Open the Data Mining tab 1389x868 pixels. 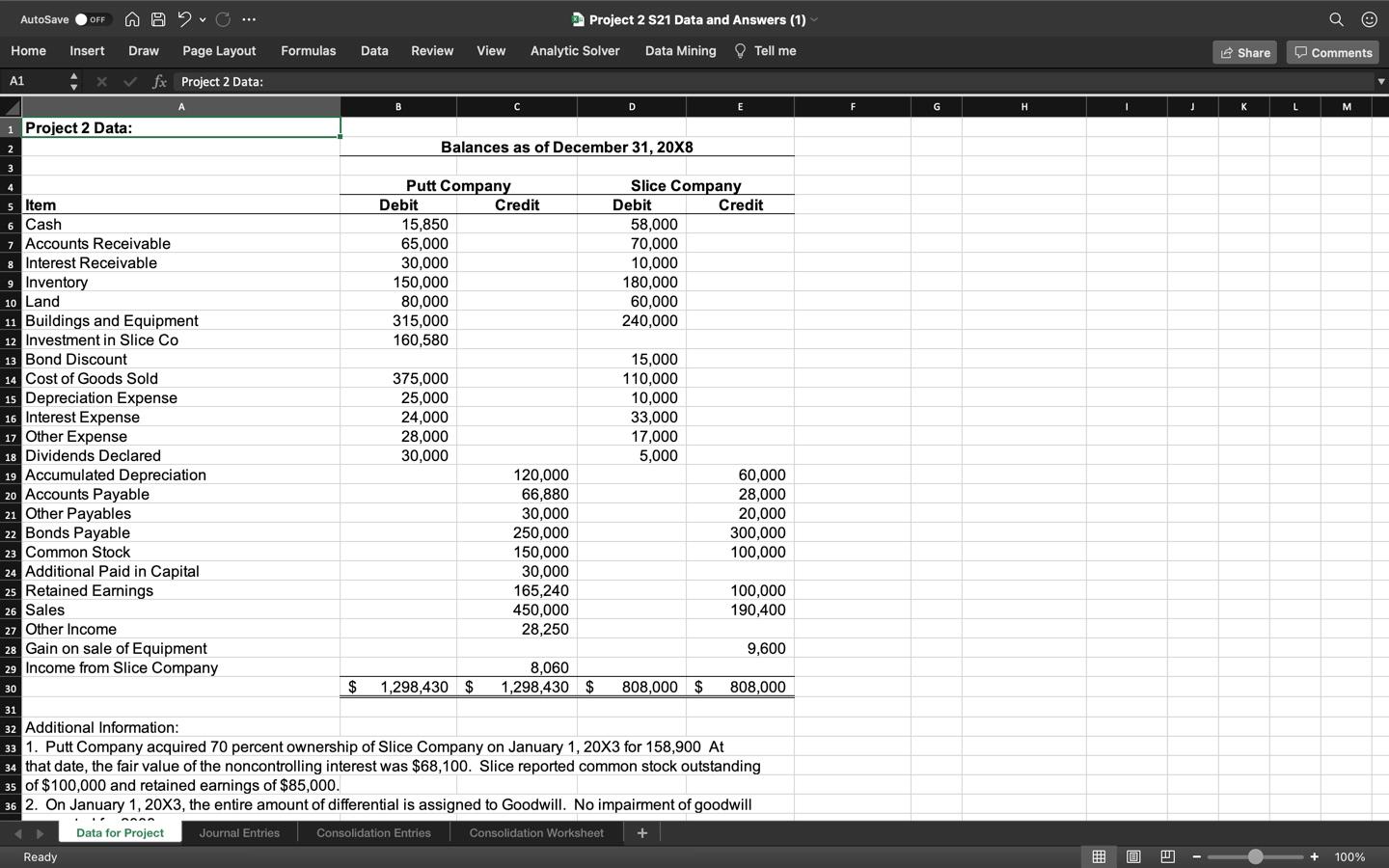coord(681,51)
